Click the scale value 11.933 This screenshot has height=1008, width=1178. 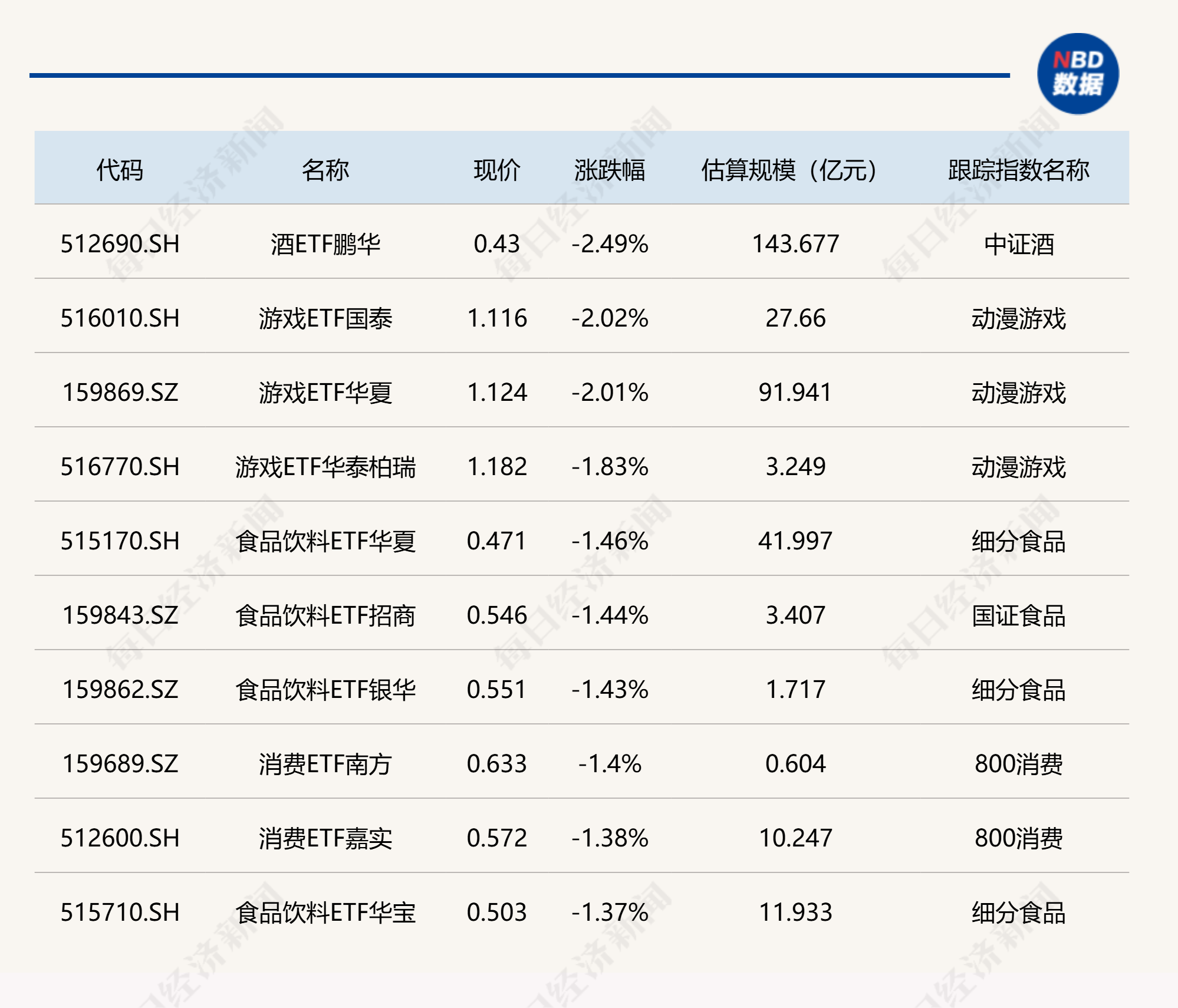(795, 913)
